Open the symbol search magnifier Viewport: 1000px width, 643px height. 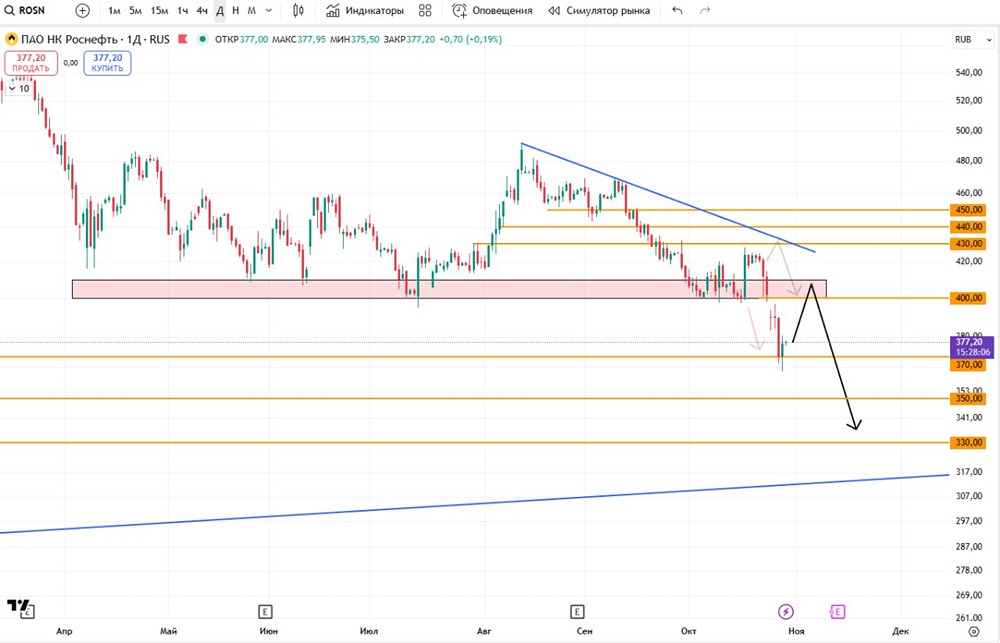point(10,11)
